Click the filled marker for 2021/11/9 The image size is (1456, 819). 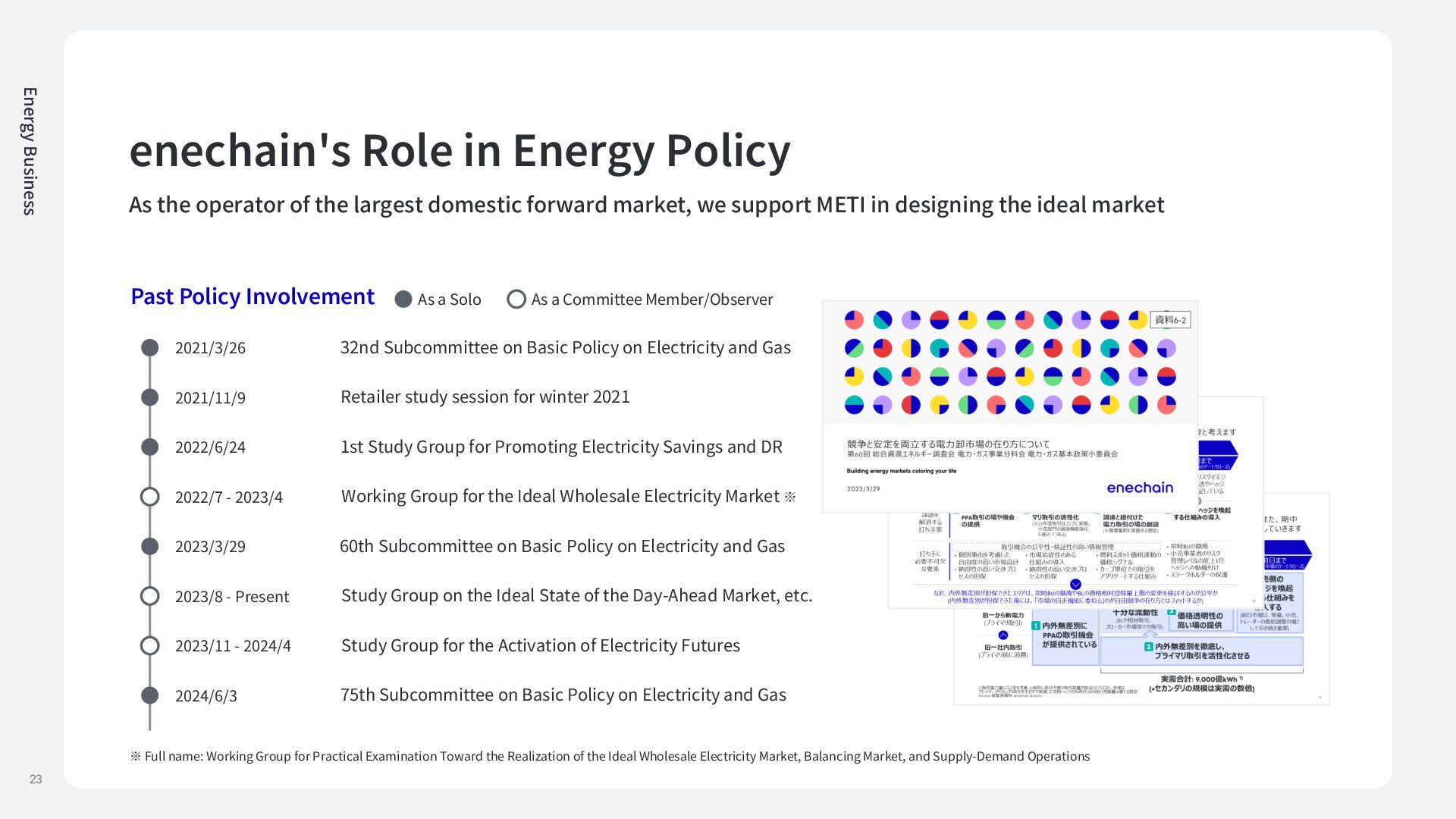click(x=150, y=397)
